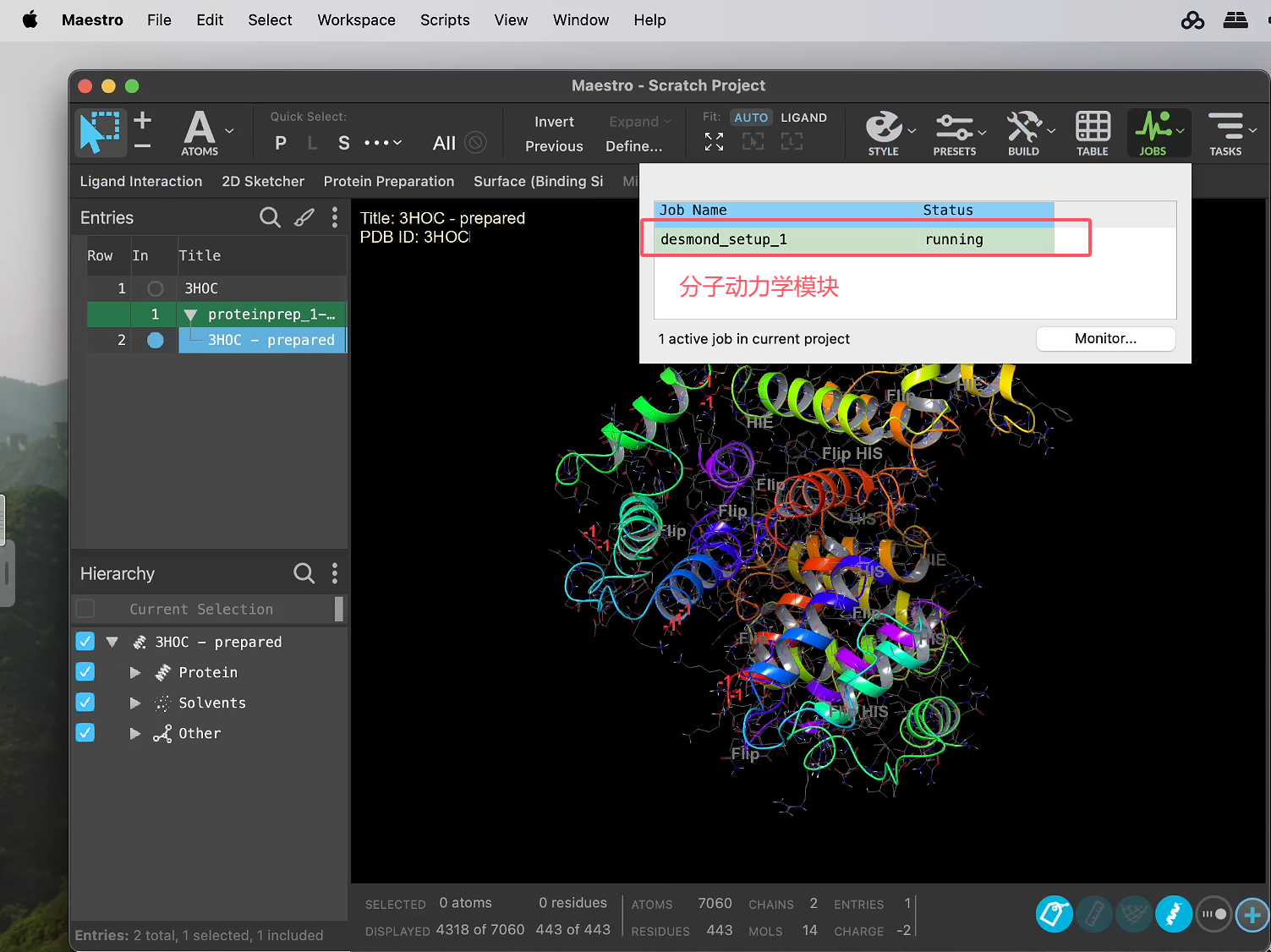Click Define... selection button

(x=634, y=146)
